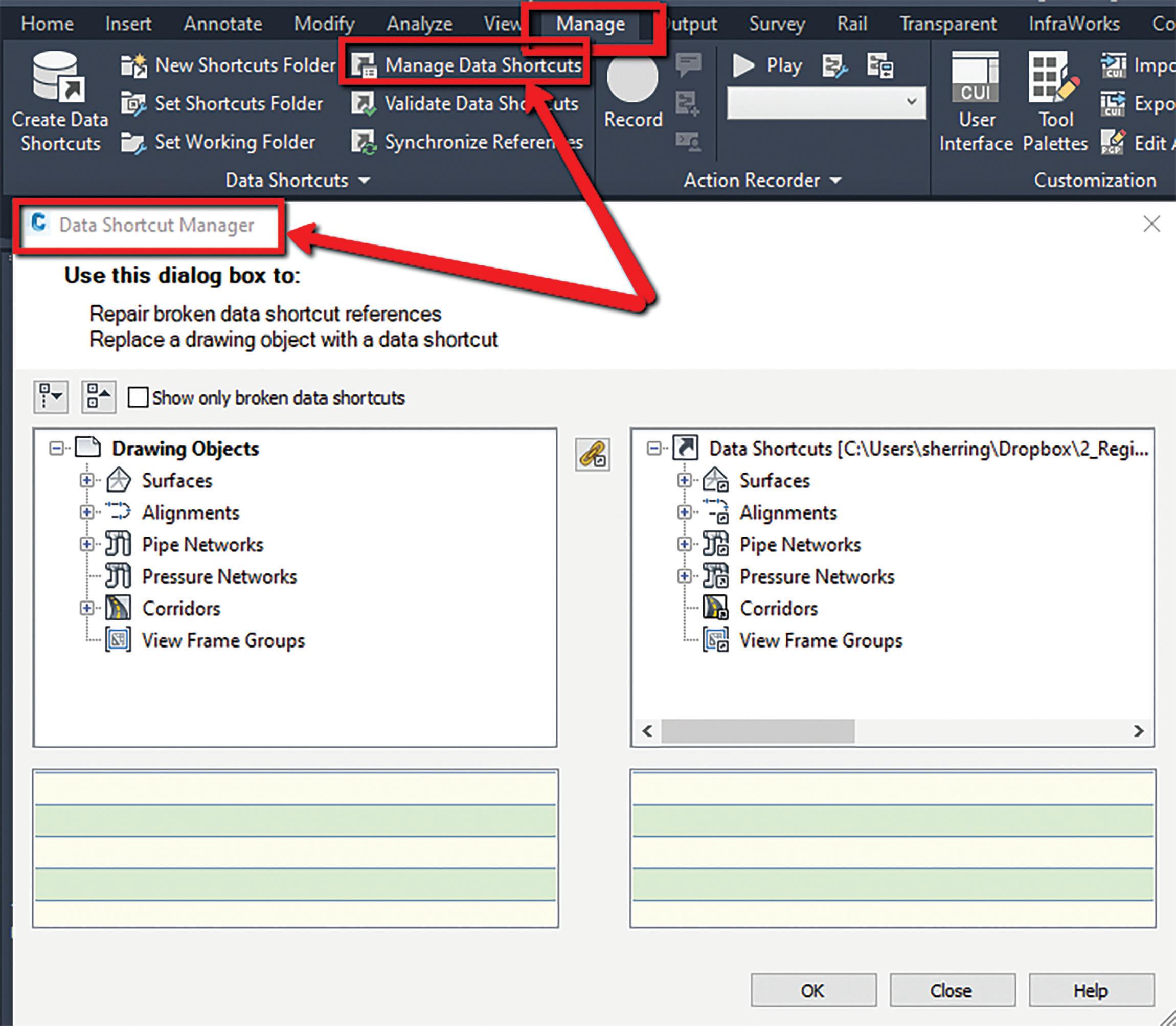Expand Alignments under Drawing Objects
1176x1026 pixels.
pyautogui.click(x=86, y=512)
